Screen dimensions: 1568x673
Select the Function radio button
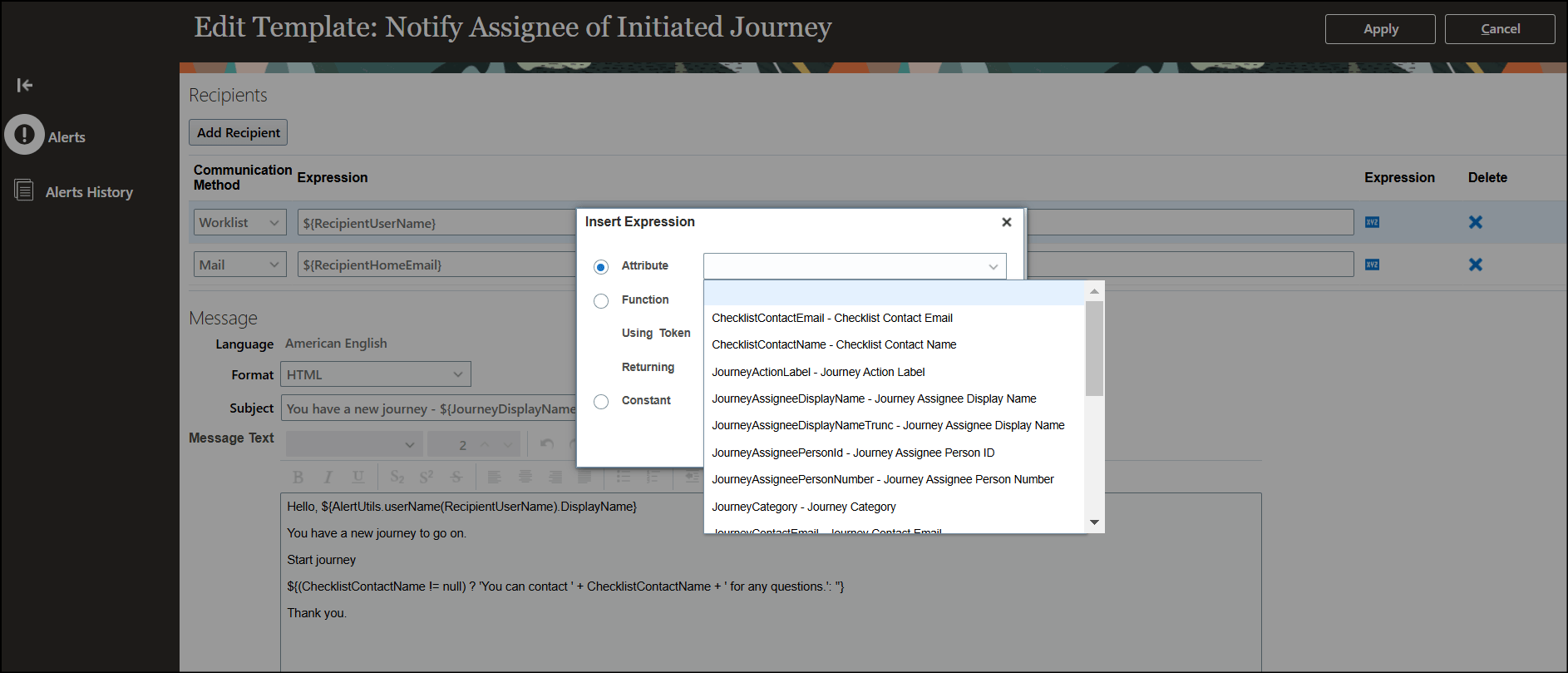tap(601, 301)
